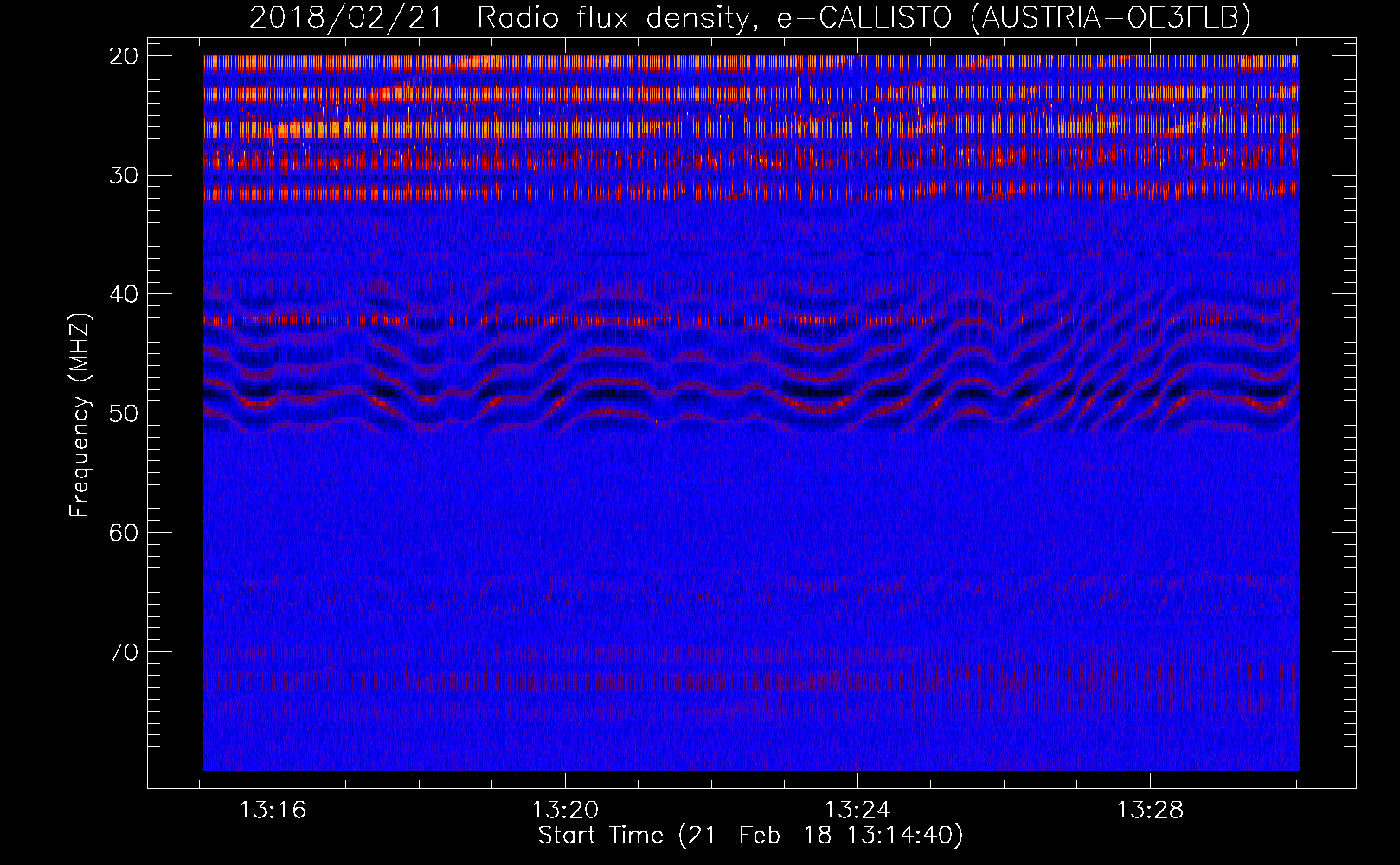Viewport: 1400px width, 865px height.
Task: Click the 13:24 time tick label
Action: coord(857,811)
